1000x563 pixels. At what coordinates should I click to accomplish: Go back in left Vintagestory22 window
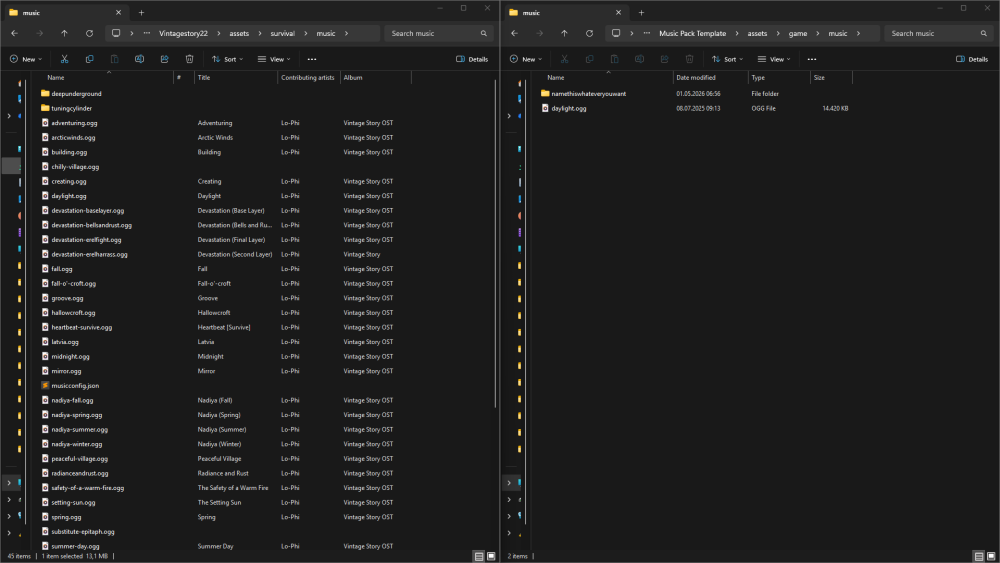click(x=15, y=33)
